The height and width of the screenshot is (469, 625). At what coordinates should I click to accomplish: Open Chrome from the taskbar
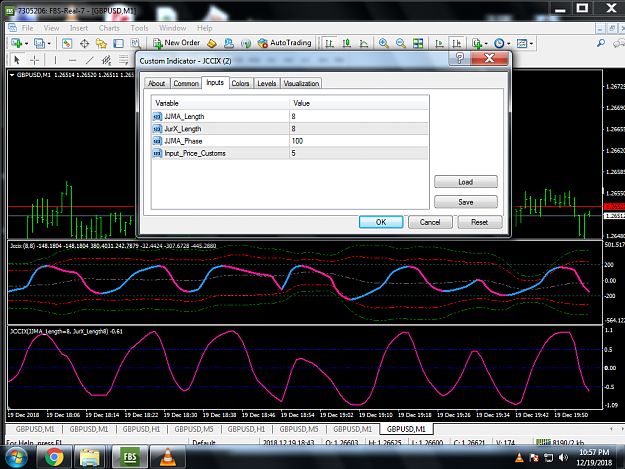[x=54, y=457]
